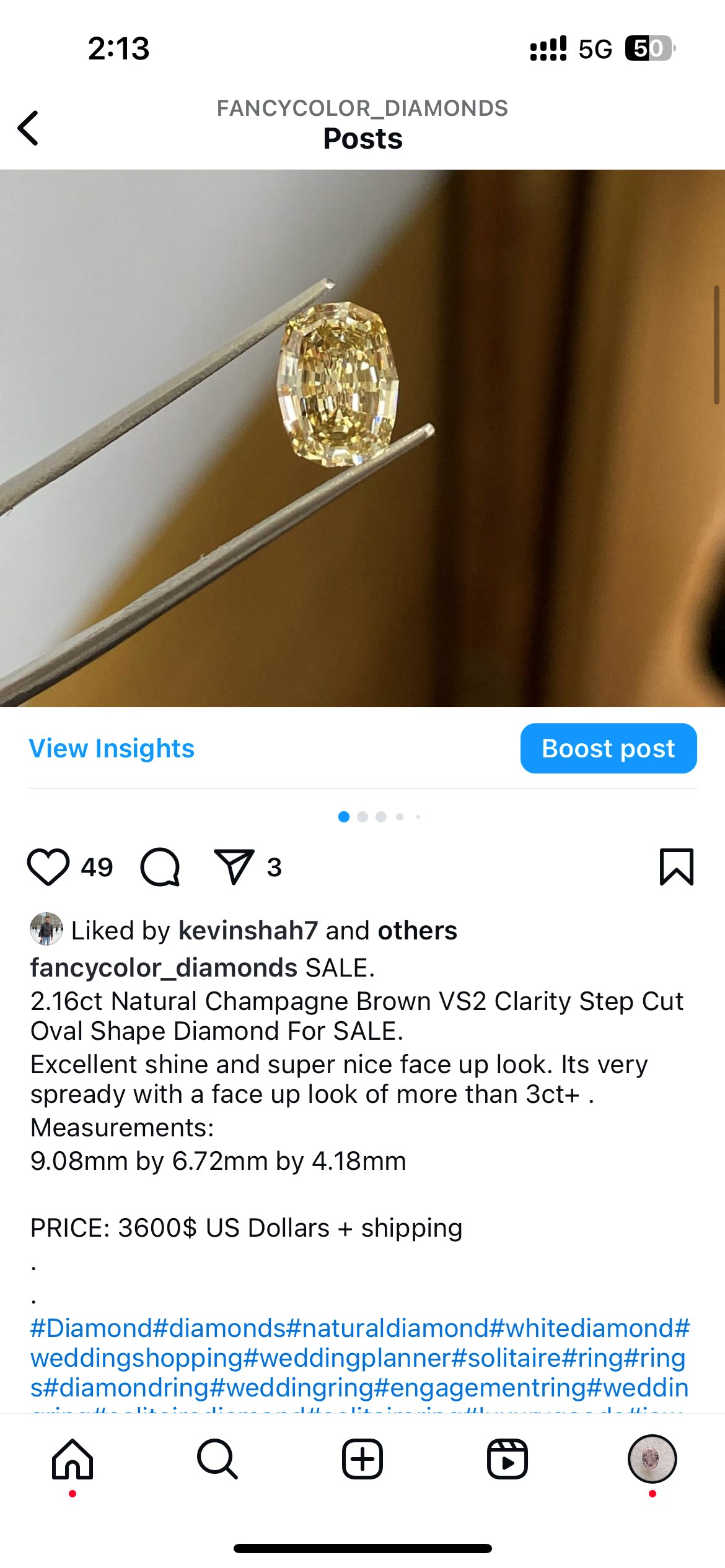Open kevinshah7's profile from Liked by
The width and height of the screenshot is (725, 1568).
point(248,931)
